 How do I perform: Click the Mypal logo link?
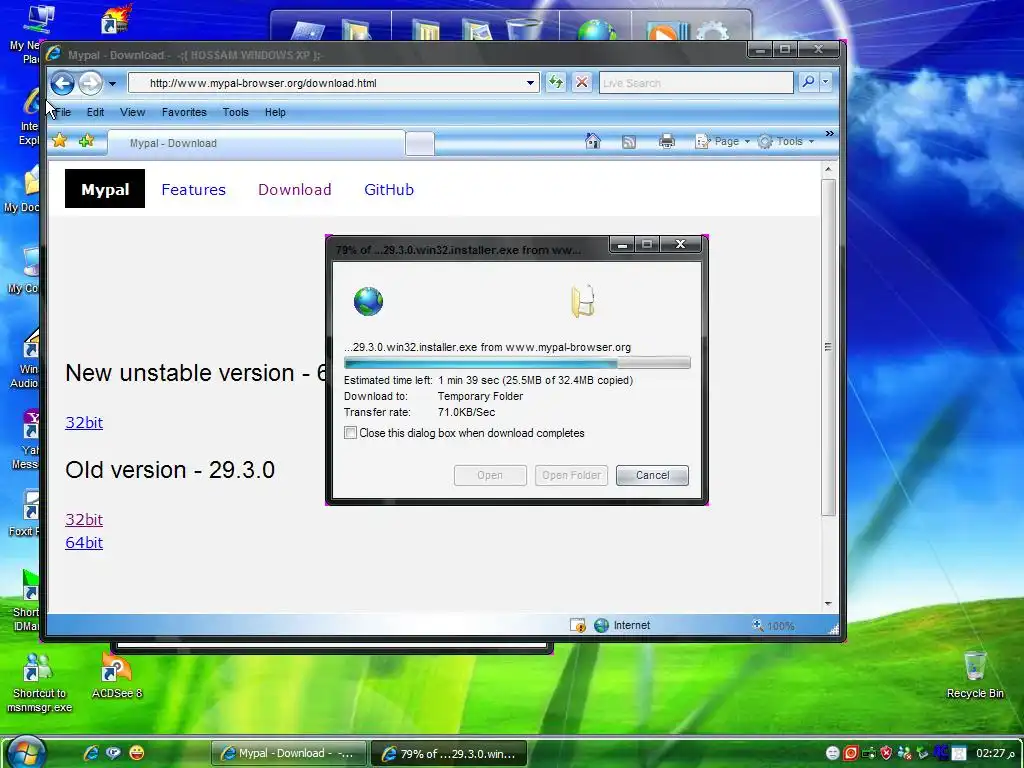pyautogui.click(x=104, y=189)
